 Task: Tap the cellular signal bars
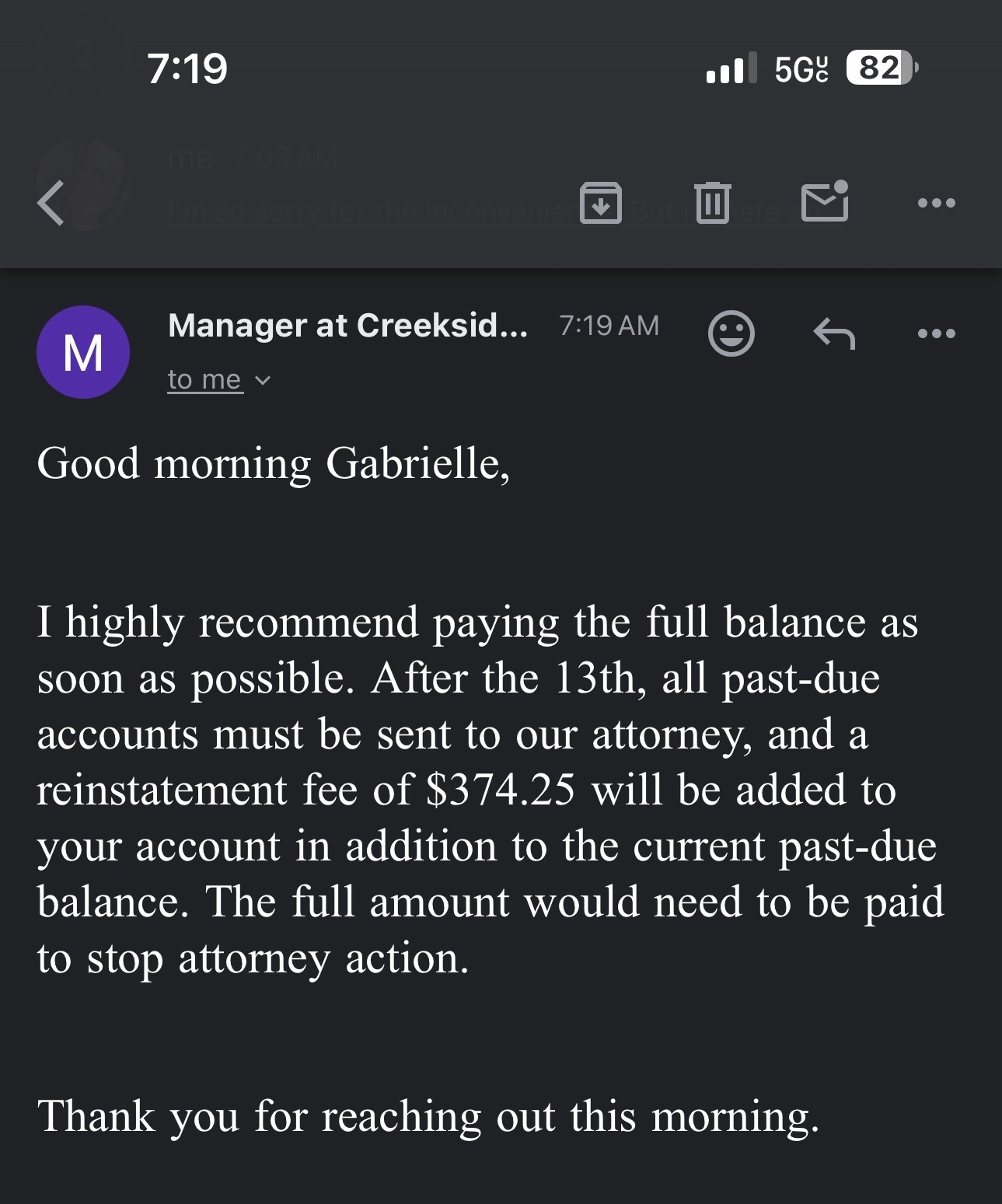(x=731, y=68)
